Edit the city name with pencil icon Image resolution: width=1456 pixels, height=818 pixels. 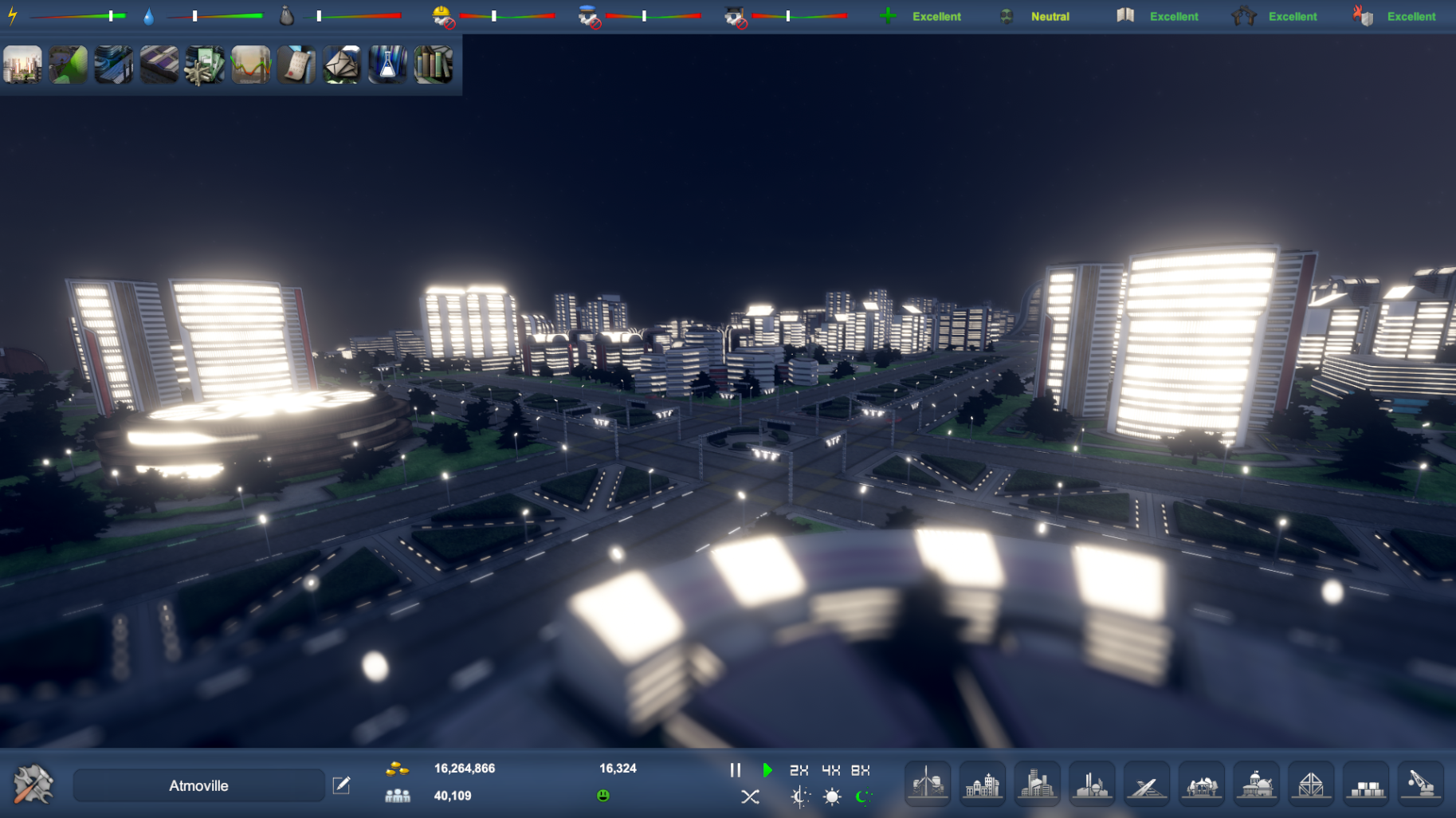tap(341, 785)
